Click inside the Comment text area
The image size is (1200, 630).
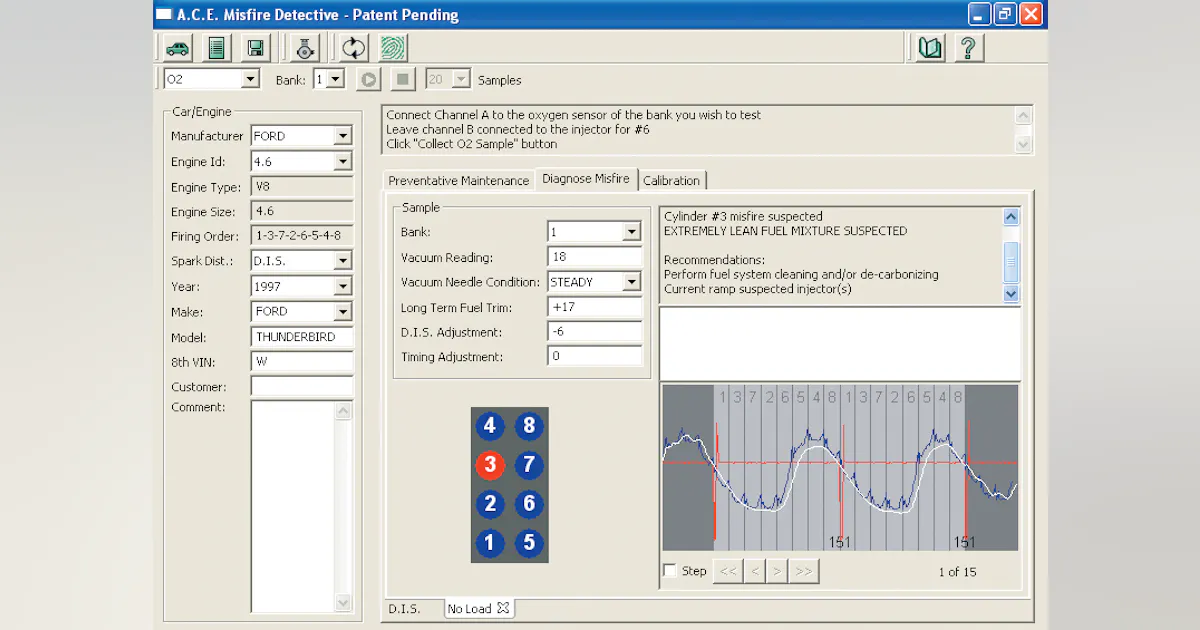point(293,506)
